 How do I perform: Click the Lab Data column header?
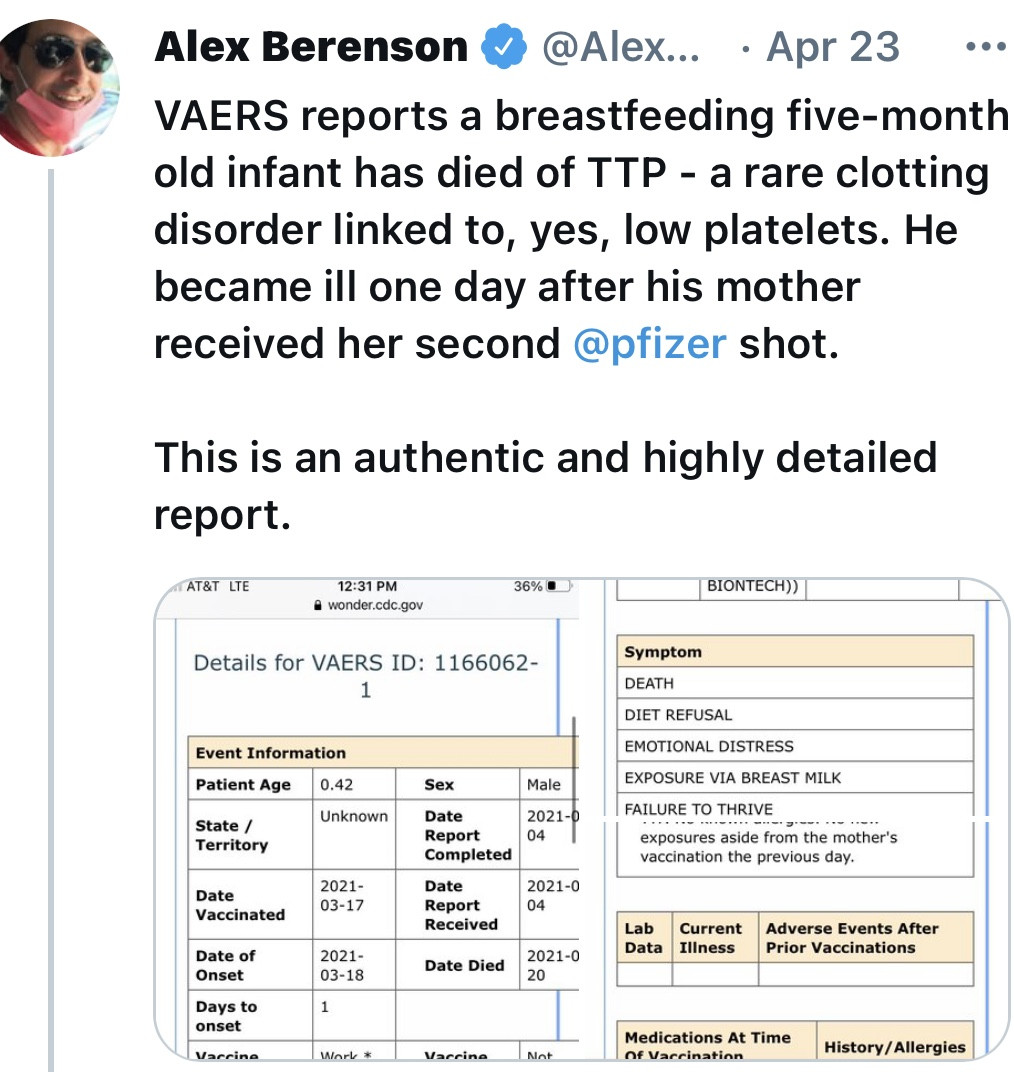[x=643, y=938]
